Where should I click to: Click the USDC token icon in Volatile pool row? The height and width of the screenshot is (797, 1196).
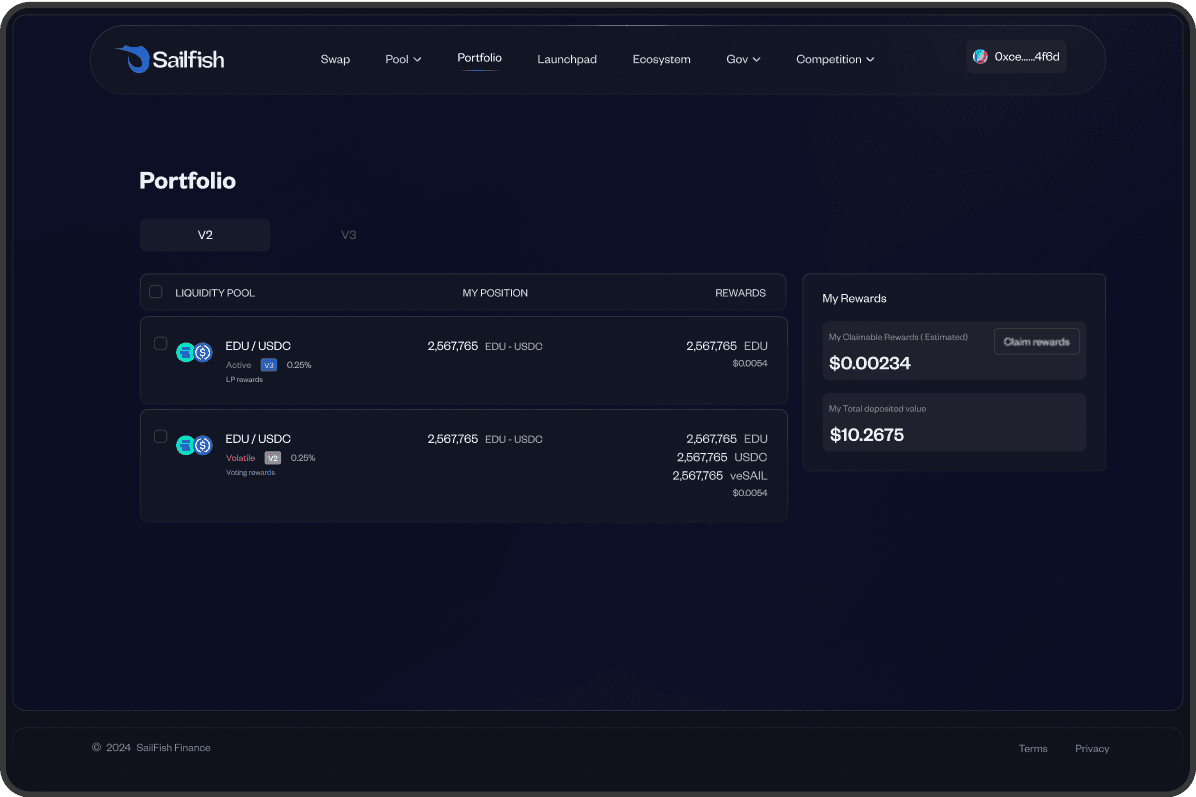point(203,445)
